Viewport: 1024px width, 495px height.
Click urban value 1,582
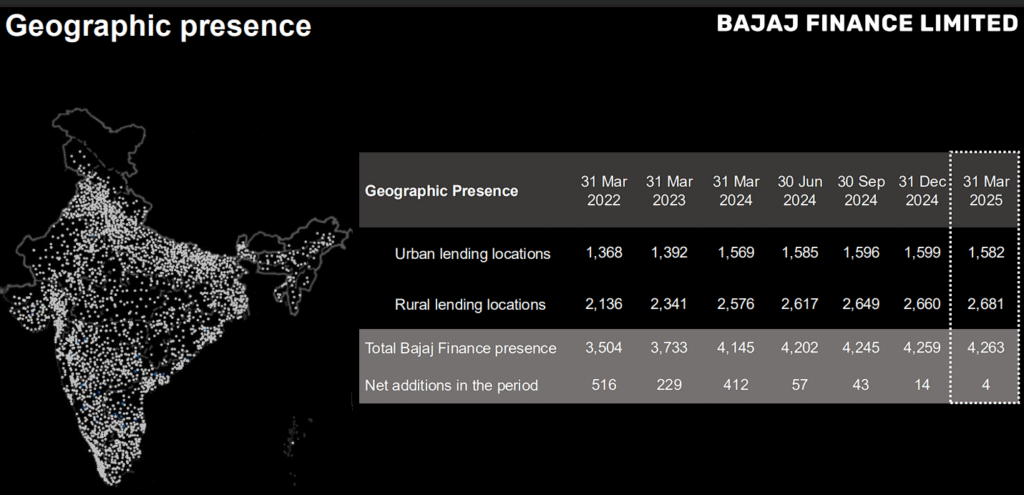click(x=986, y=253)
